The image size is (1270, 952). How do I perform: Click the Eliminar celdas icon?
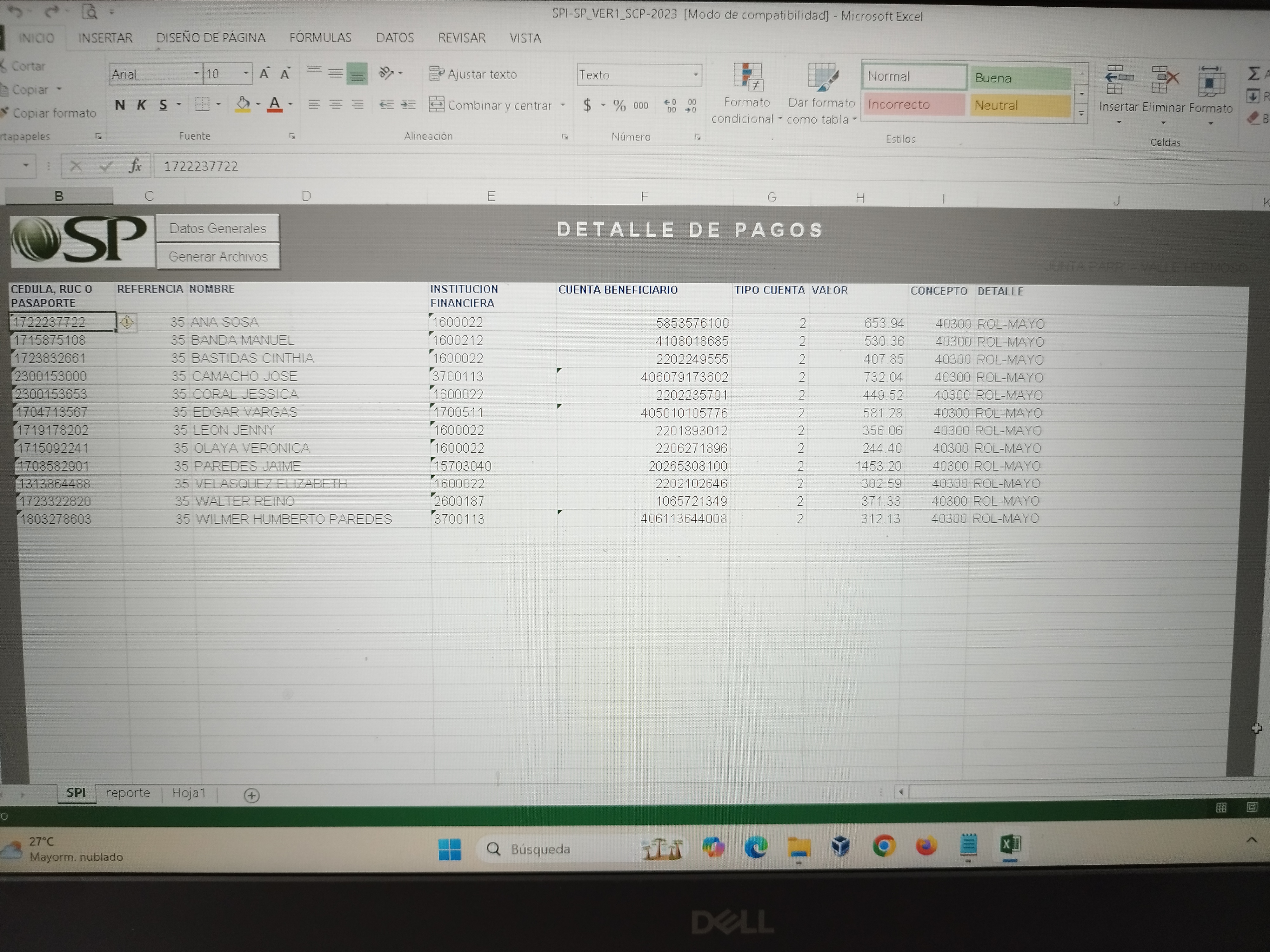(x=1163, y=80)
